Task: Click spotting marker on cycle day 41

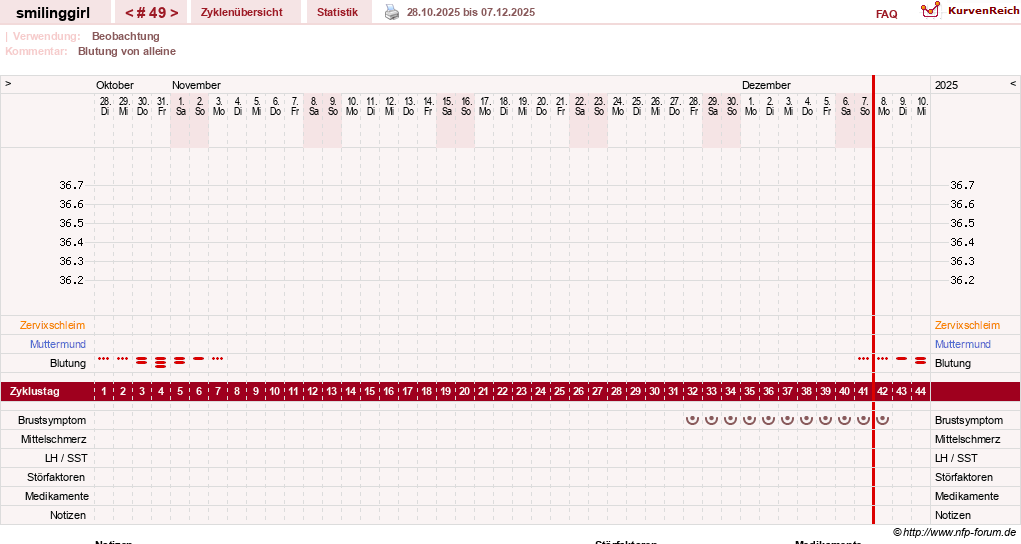Action: click(863, 358)
